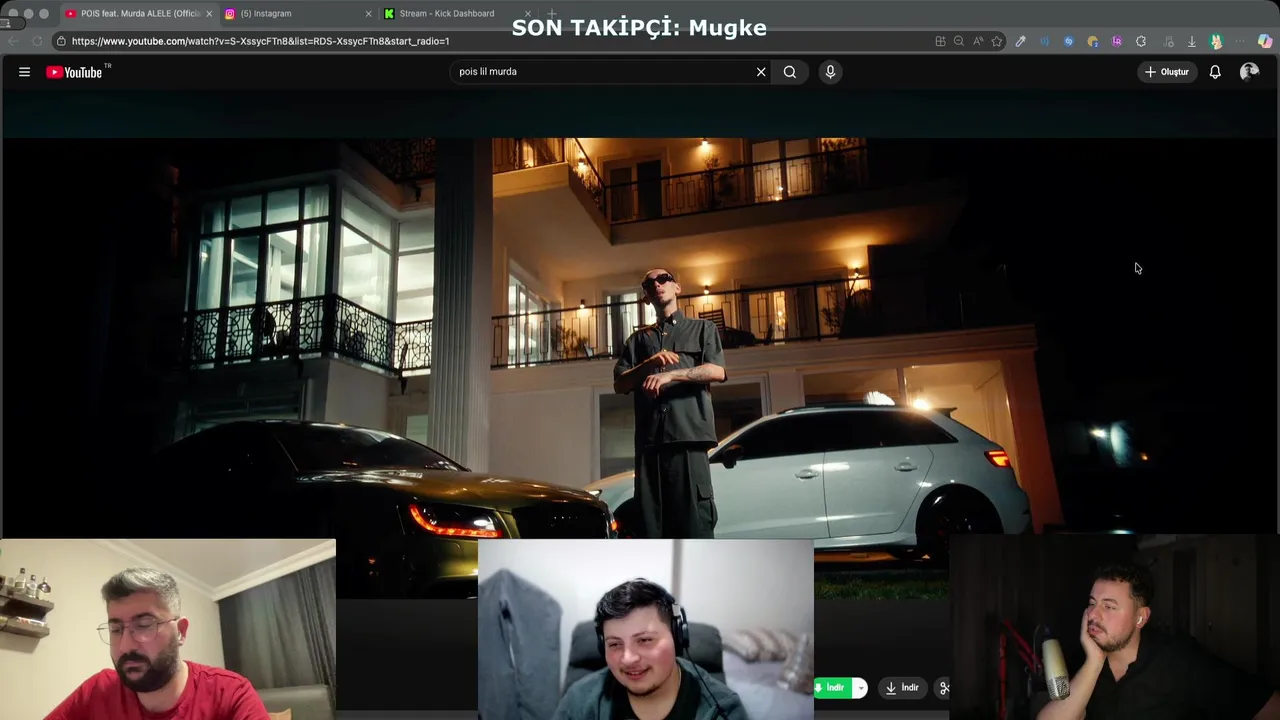This screenshot has height=720, width=1280.
Task: Open the purple LR extension icon
Action: click(1116, 41)
